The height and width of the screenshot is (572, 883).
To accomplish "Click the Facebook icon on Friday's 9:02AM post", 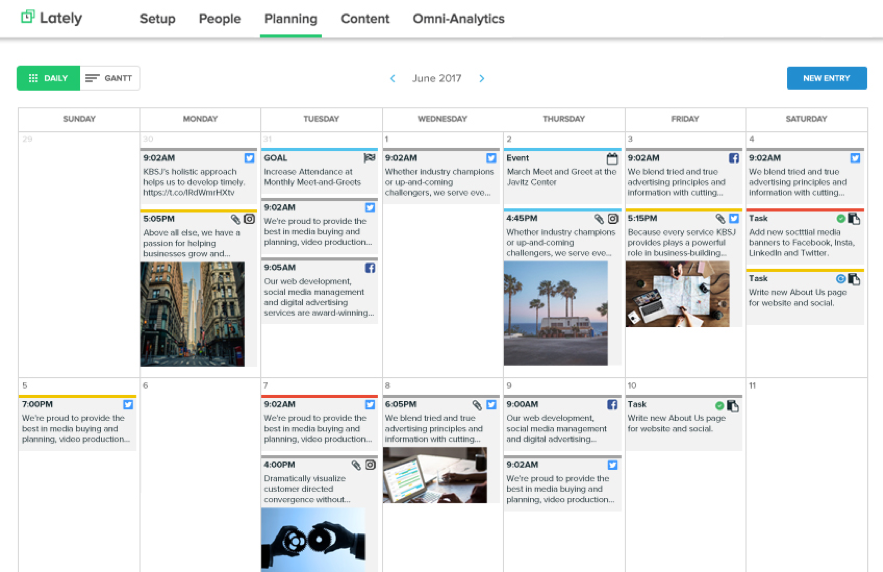I will [x=733, y=158].
